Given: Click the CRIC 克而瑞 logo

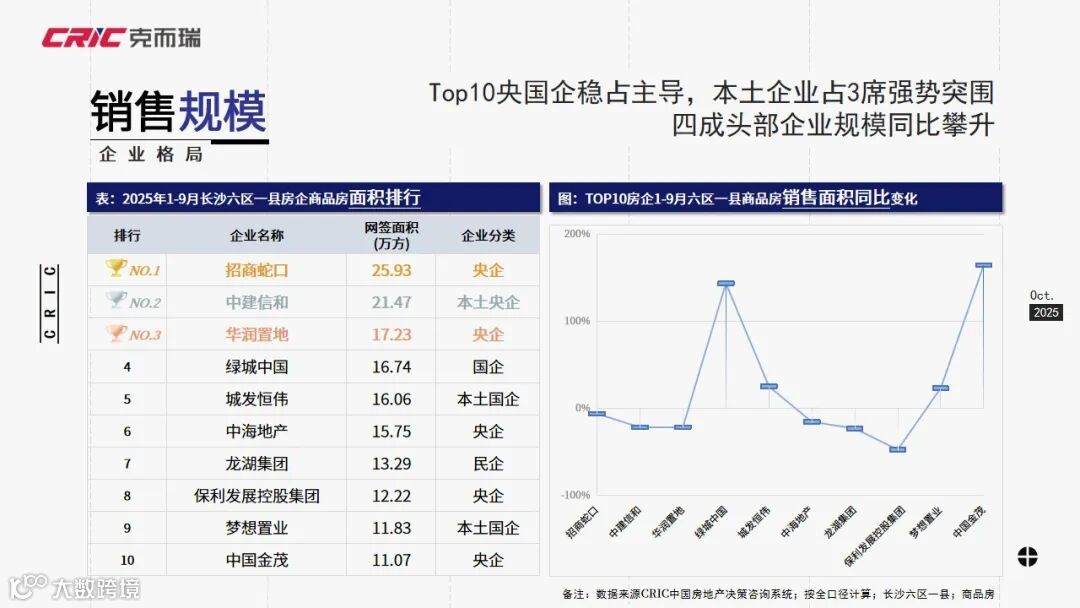Looking at the screenshot, I should tap(121, 37).
